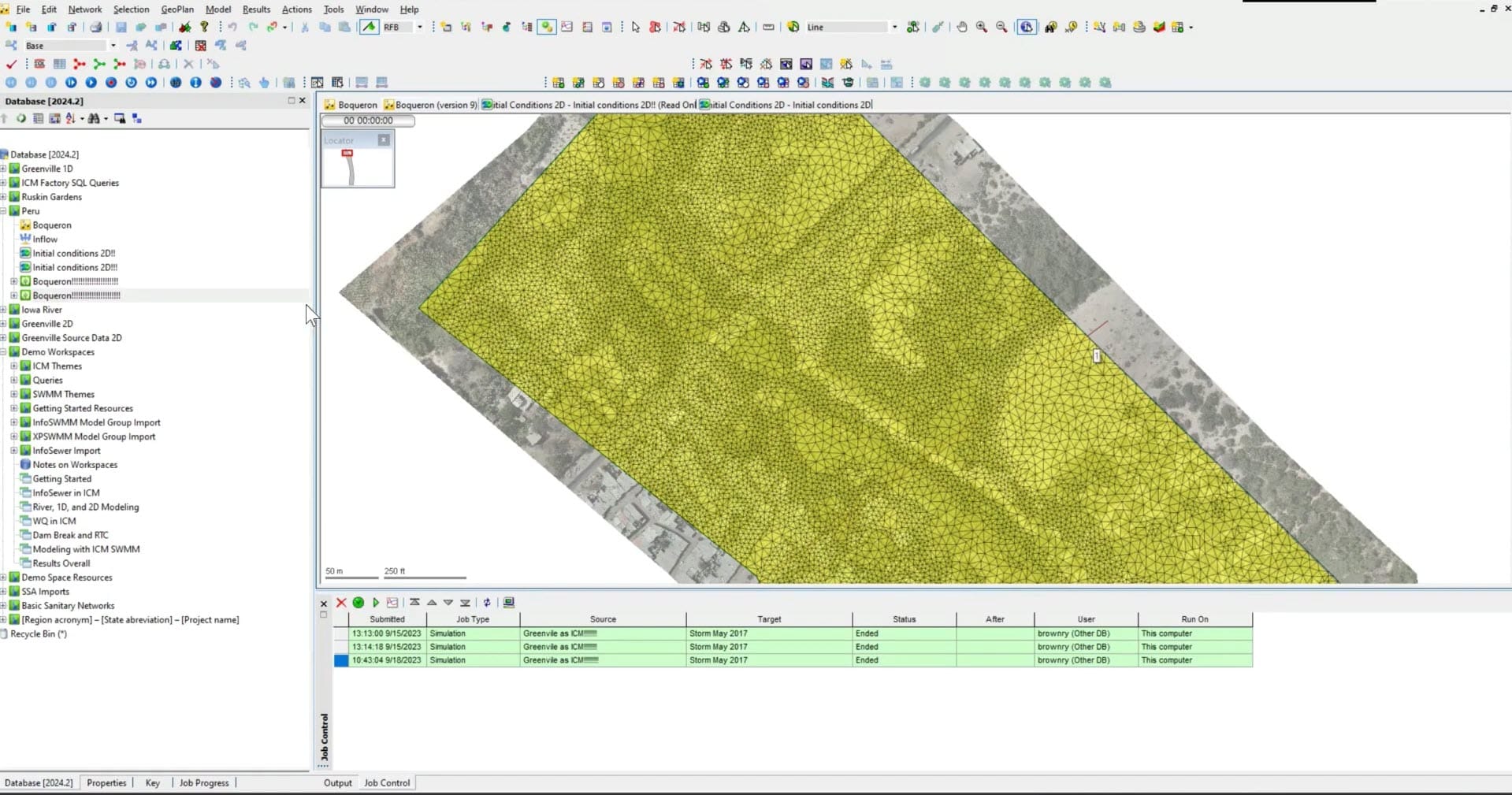Click the 00 00:00:00 time slider bar
The width and height of the screenshot is (1512, 795).
[x=368, y=121]
